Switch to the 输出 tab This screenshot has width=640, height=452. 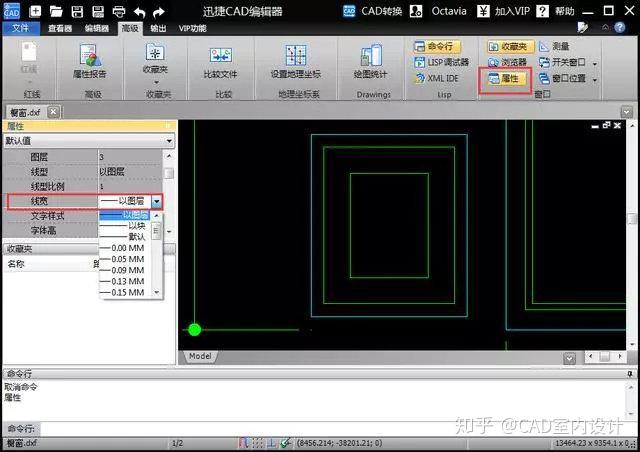(x=158, y=28)
